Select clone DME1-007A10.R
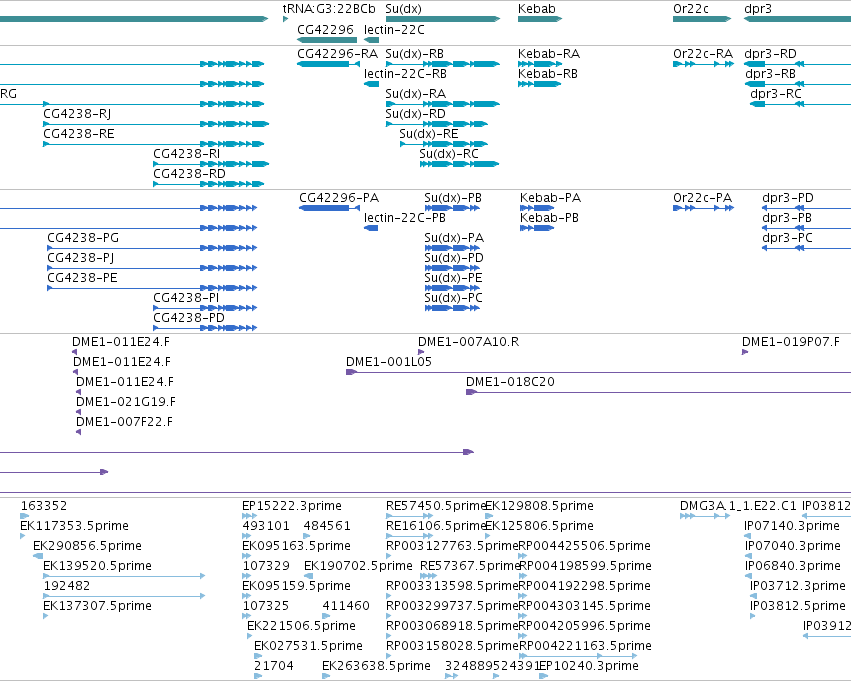Screen dimensions: 851x681 421,352
